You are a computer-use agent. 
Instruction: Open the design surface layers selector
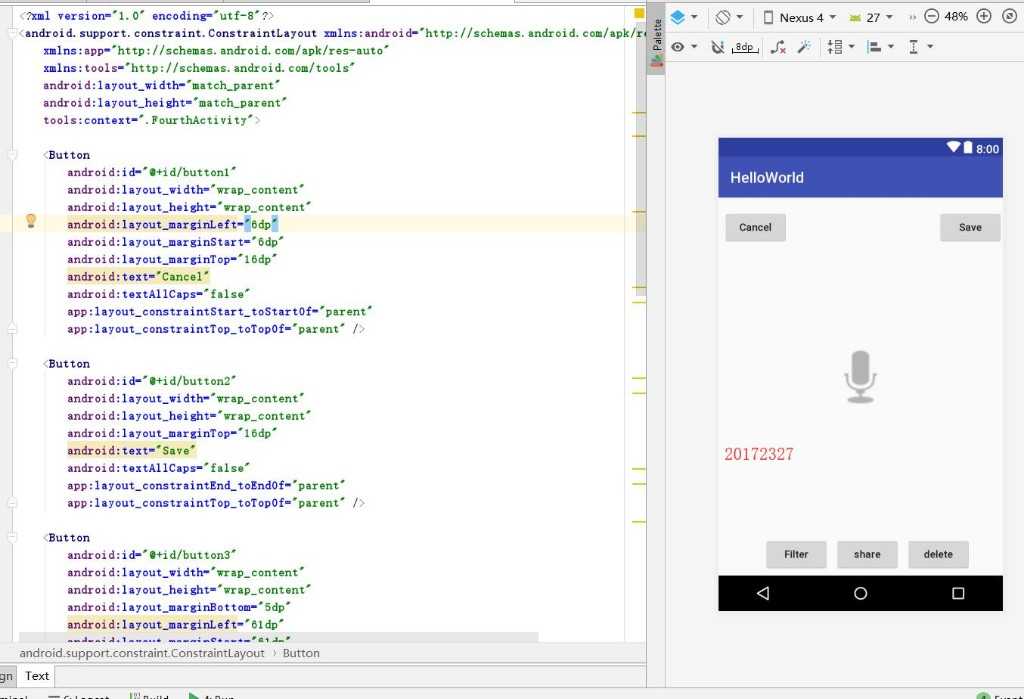[x=678, y=18]
